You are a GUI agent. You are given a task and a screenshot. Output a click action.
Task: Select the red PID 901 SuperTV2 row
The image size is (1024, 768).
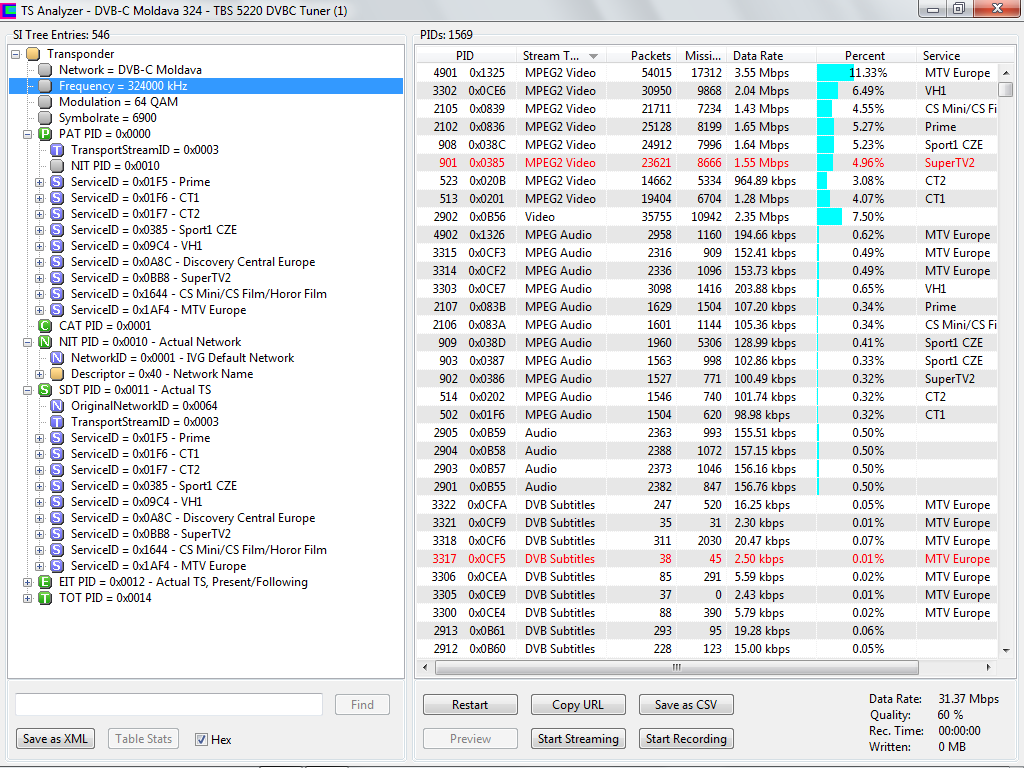coord(707,163)
